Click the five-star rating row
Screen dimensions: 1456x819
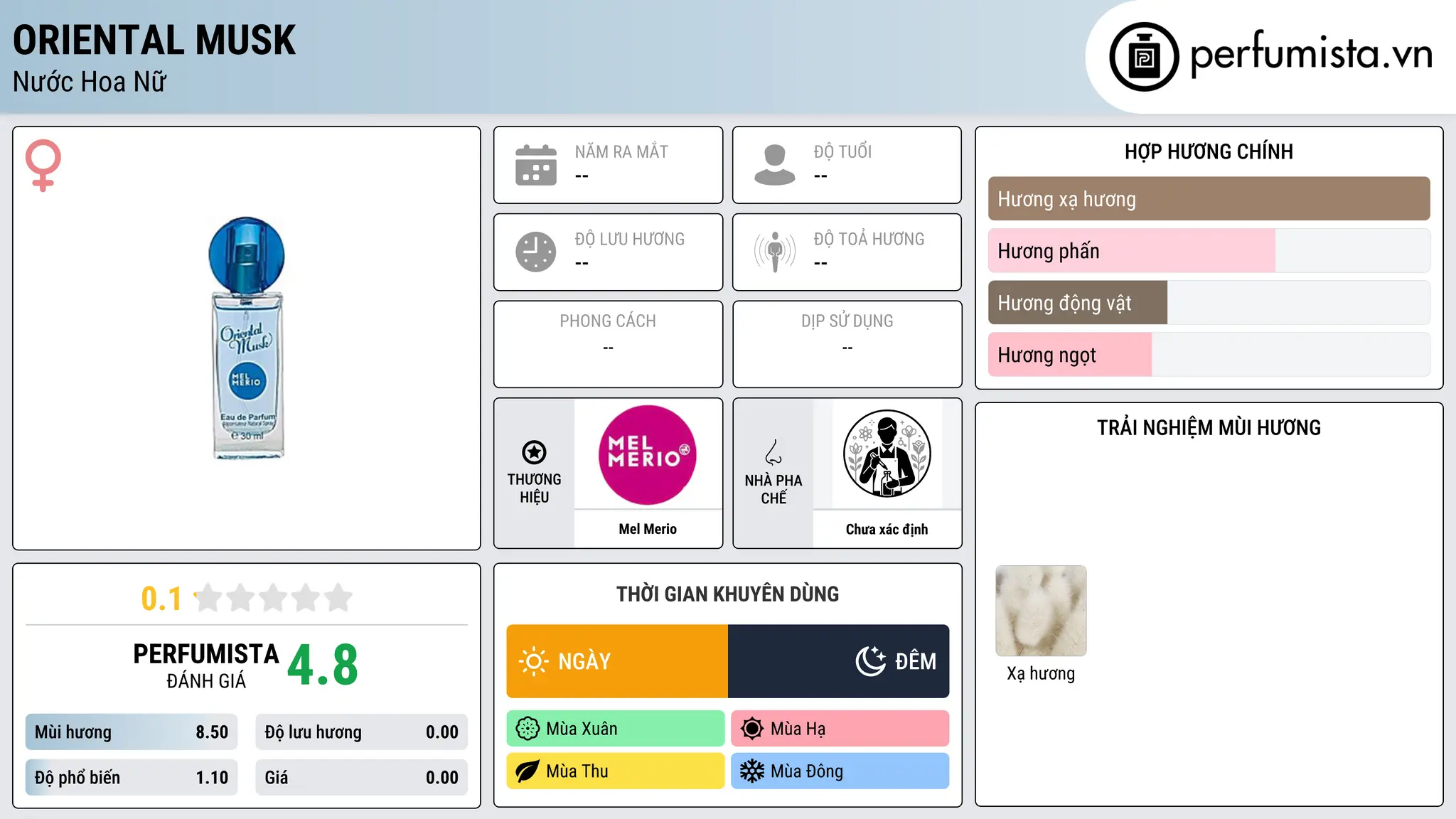[273, 598]
